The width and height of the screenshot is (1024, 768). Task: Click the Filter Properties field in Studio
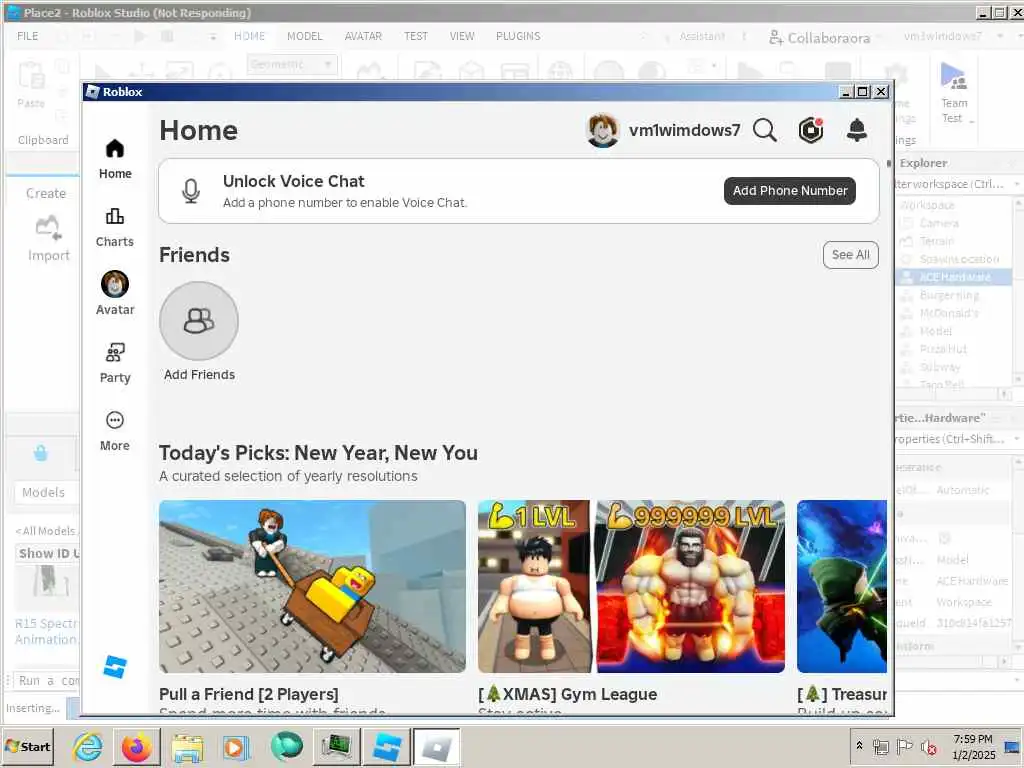coord(952,439)
